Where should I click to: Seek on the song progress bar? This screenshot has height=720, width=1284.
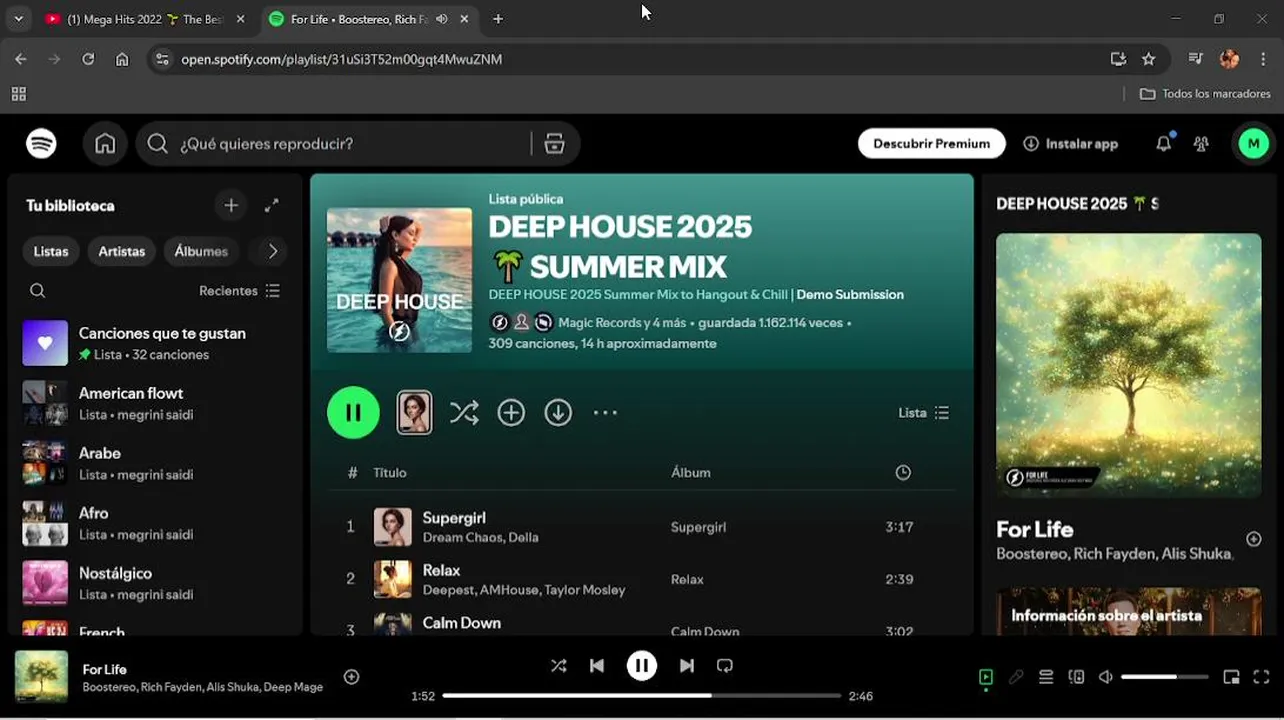(x=641, y=696)
